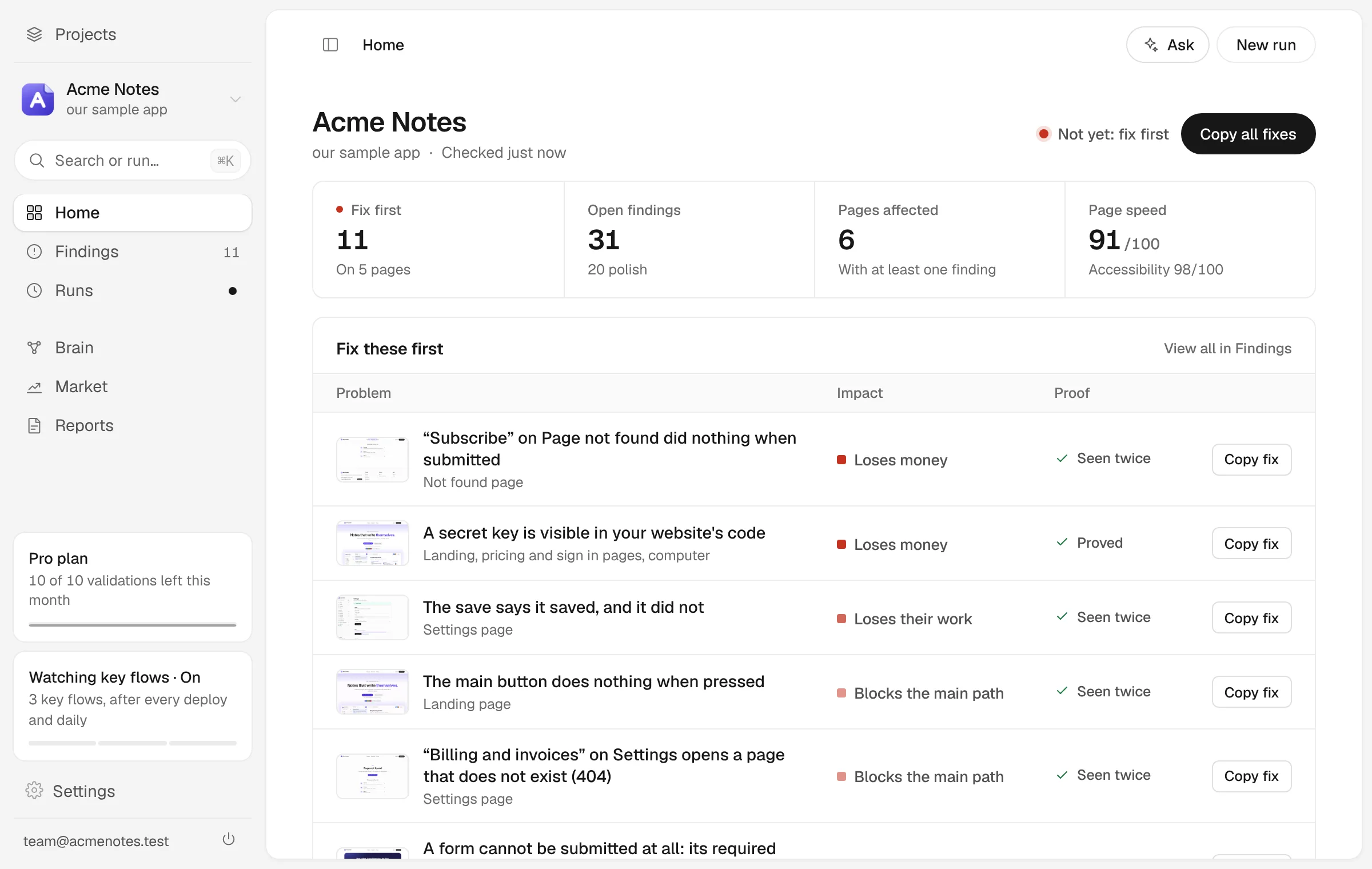The height and width of the screenshot is (869, 1372).
Task: Copy fix for Billing and invoices 404
Action: click(1251, 776)
